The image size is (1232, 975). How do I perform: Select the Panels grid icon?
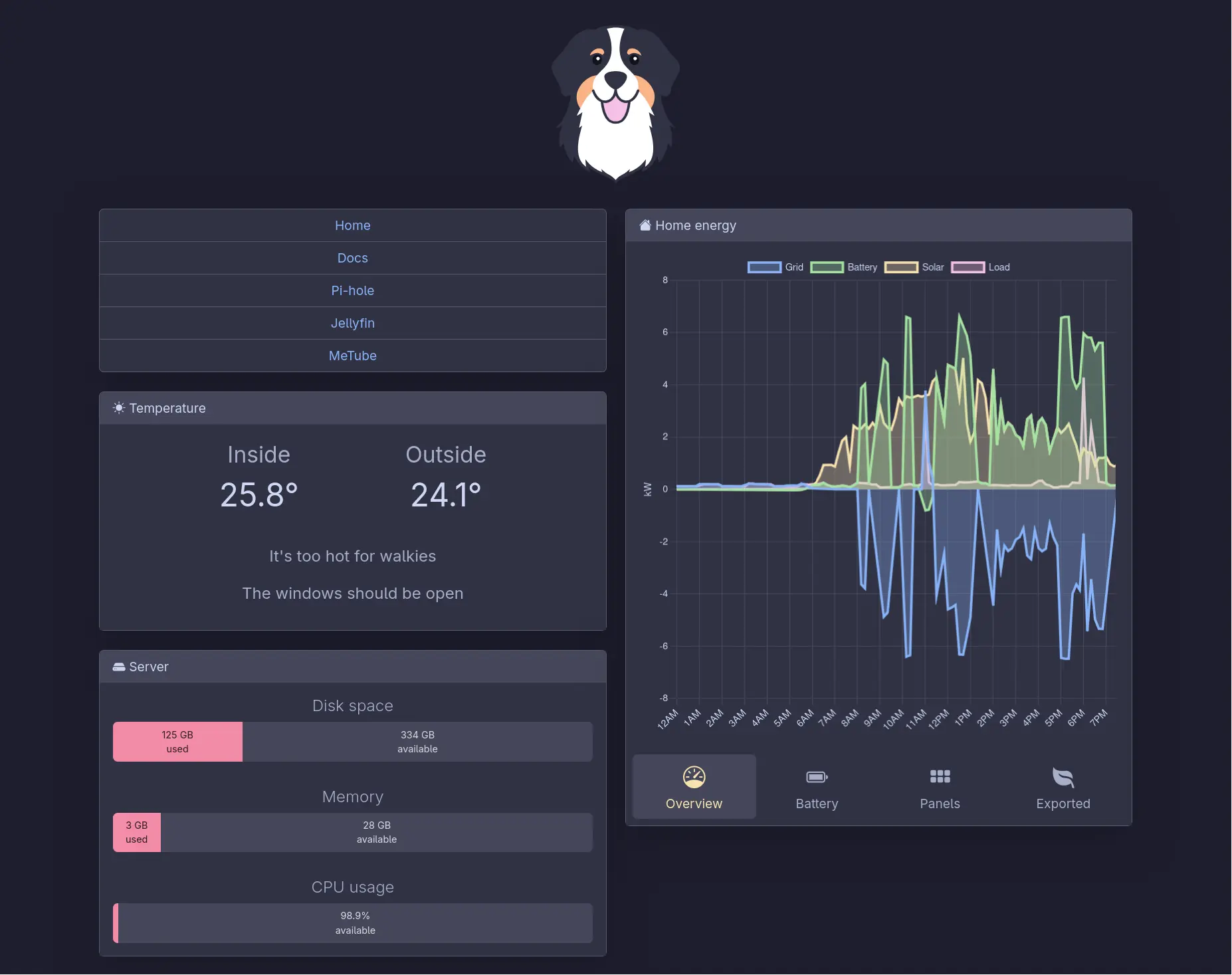pyautogui.click(x=940, y=776)
